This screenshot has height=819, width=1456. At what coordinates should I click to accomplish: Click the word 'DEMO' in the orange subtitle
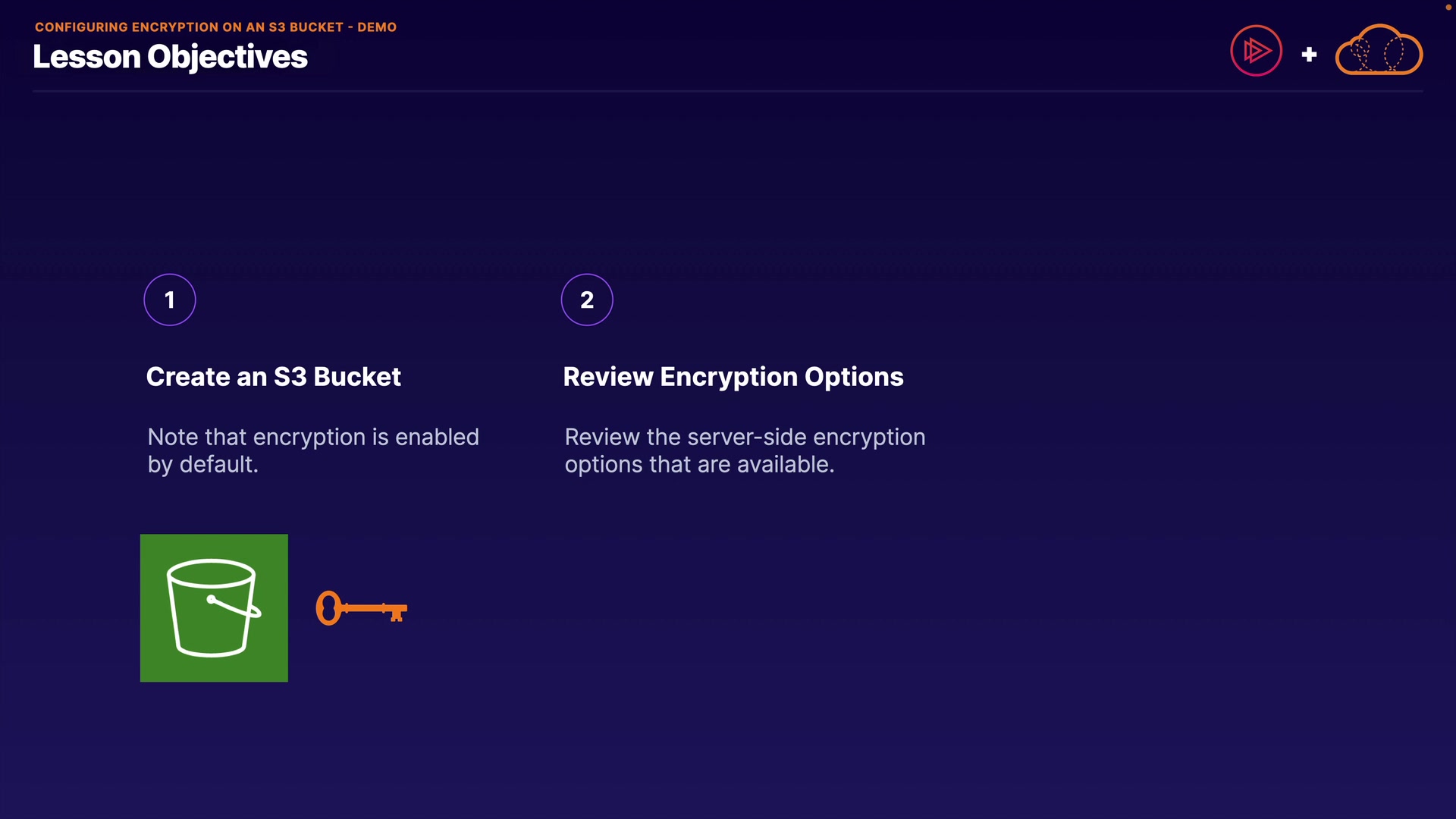pos(377,27)
